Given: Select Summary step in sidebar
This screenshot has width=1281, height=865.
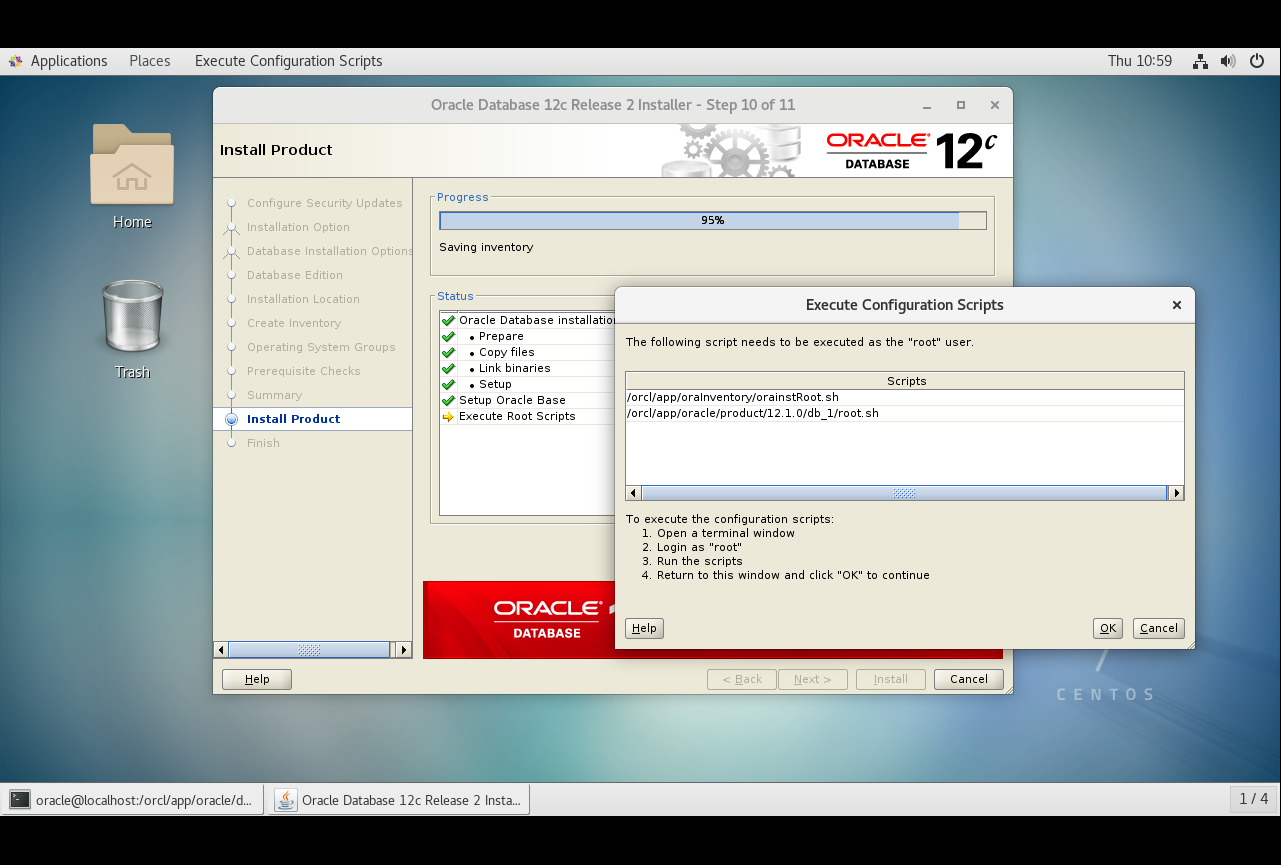Looking at the screenshot, I should pyautogui.click(x=274, y=395).
